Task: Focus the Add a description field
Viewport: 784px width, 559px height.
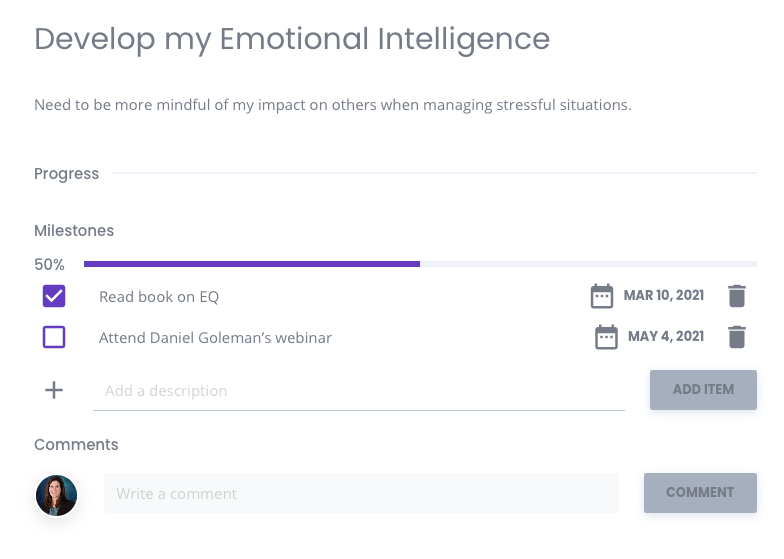Action: (358, 390)
